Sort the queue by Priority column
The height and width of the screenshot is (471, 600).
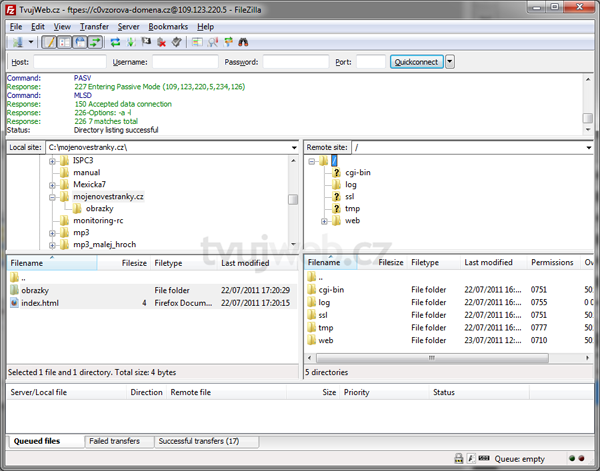click(384, 393)
